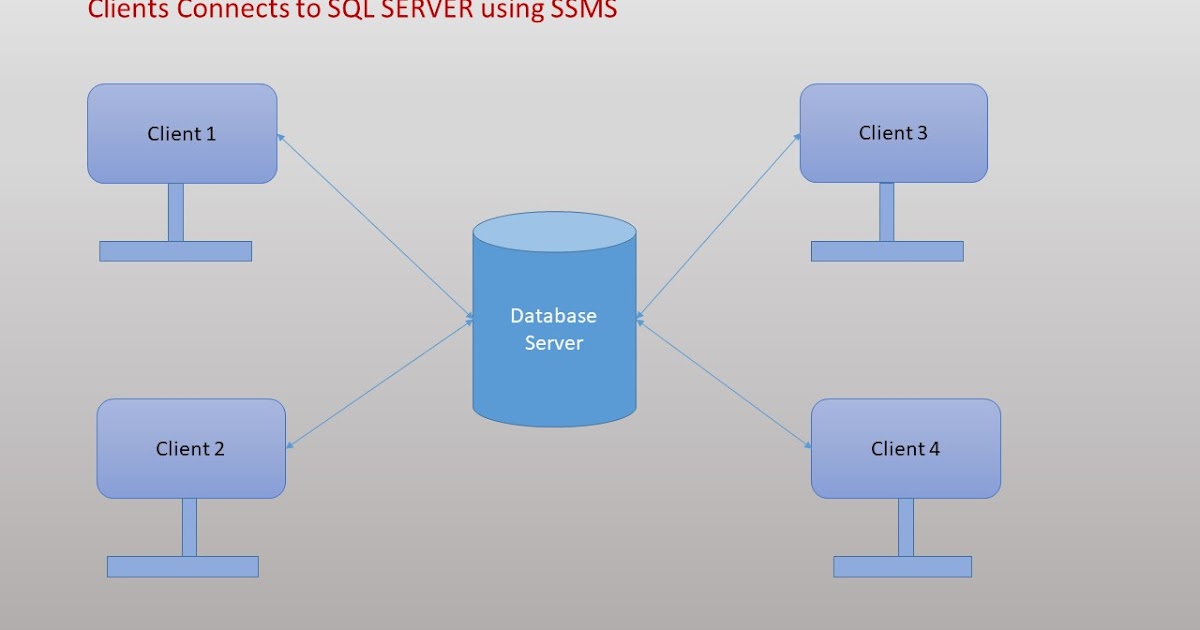The height and width of the screenshot is (630, 1200).
Task: Select the top ellipse of the database cylinder
Action: tap(554, 232)
